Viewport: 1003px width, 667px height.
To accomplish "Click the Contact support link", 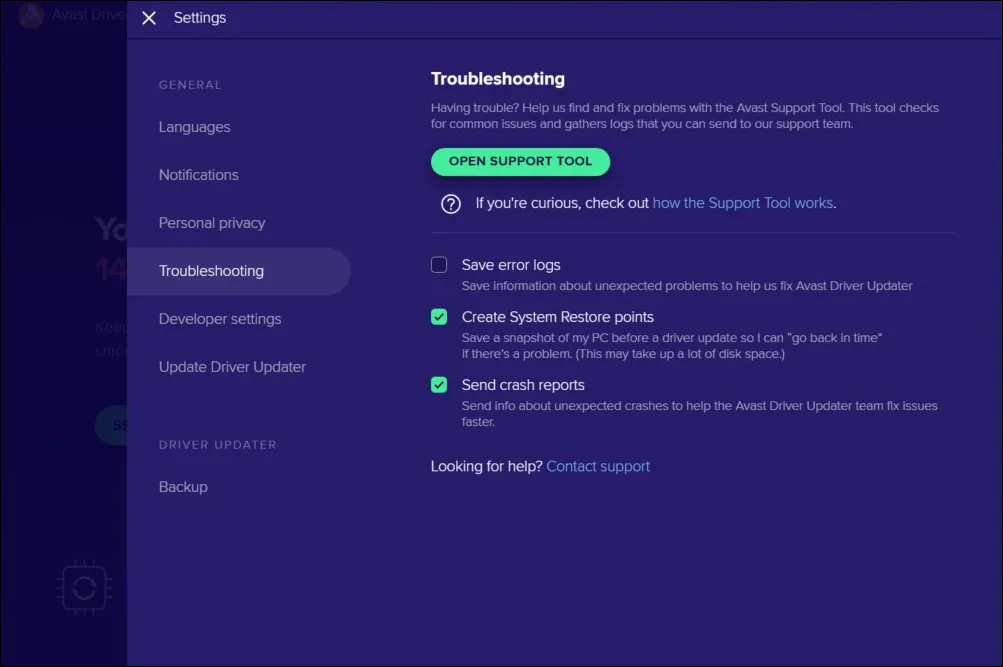I will tap(598, 466).
